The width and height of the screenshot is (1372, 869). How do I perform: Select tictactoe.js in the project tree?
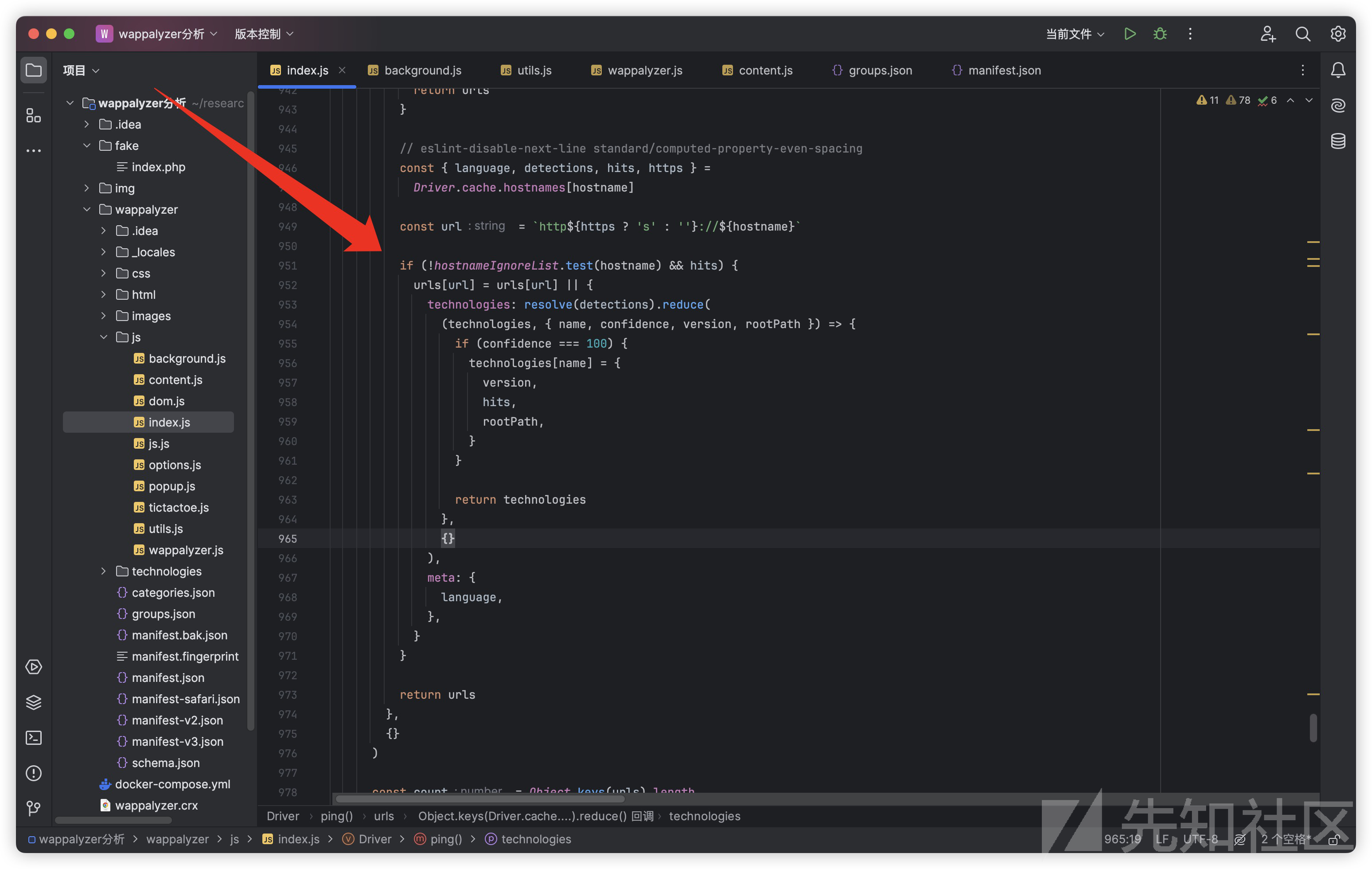pos(171,508)
